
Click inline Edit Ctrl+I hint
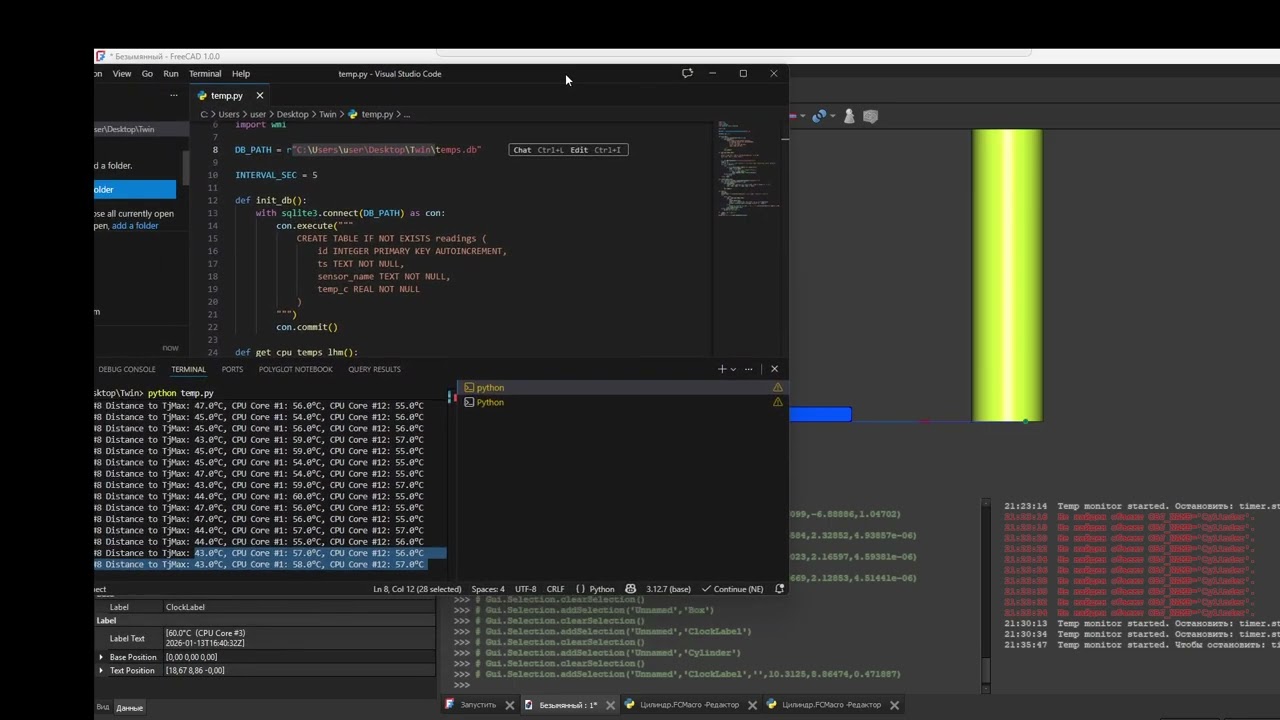596,150
